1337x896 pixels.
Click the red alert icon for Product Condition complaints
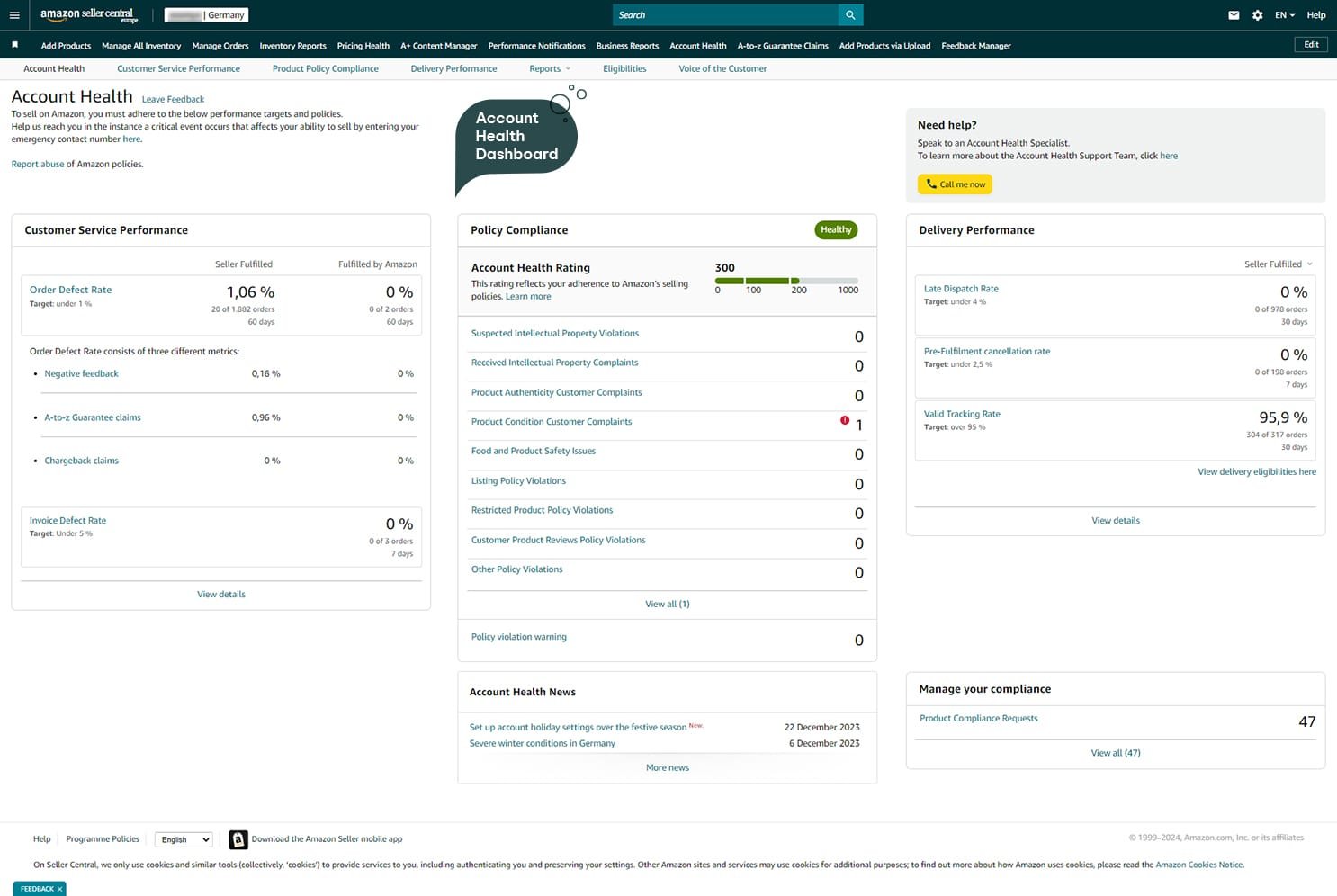[x=845, y=420]
